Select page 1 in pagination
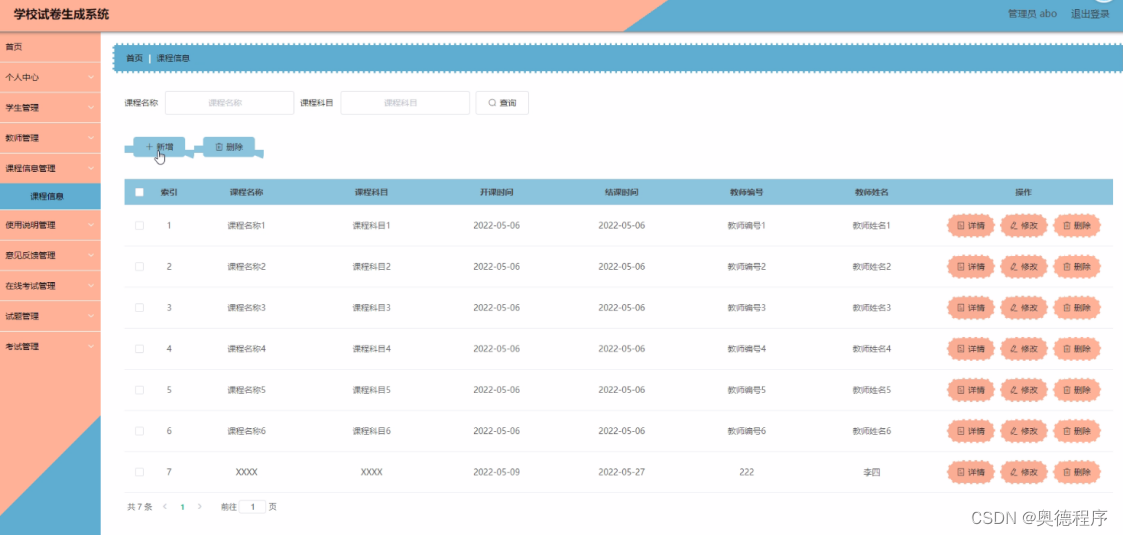1123x536 pixels. click(182, 507)
